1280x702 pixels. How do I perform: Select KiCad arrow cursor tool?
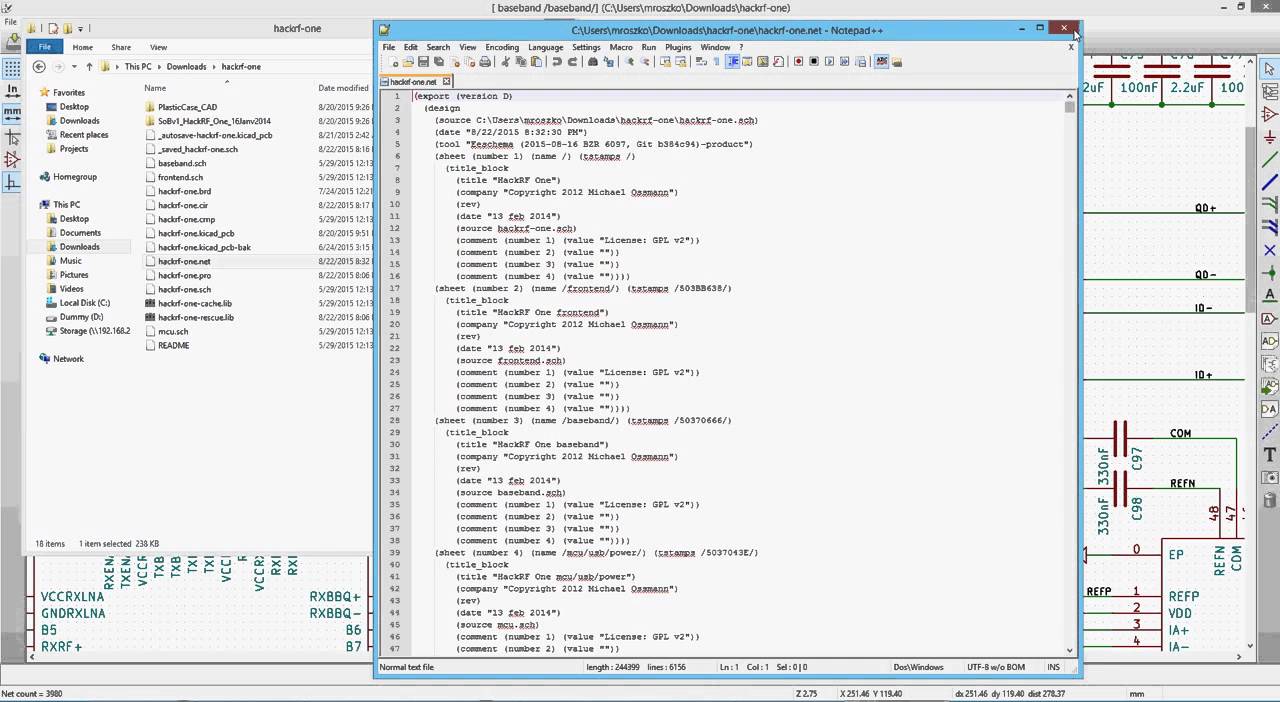point(1269,68)
